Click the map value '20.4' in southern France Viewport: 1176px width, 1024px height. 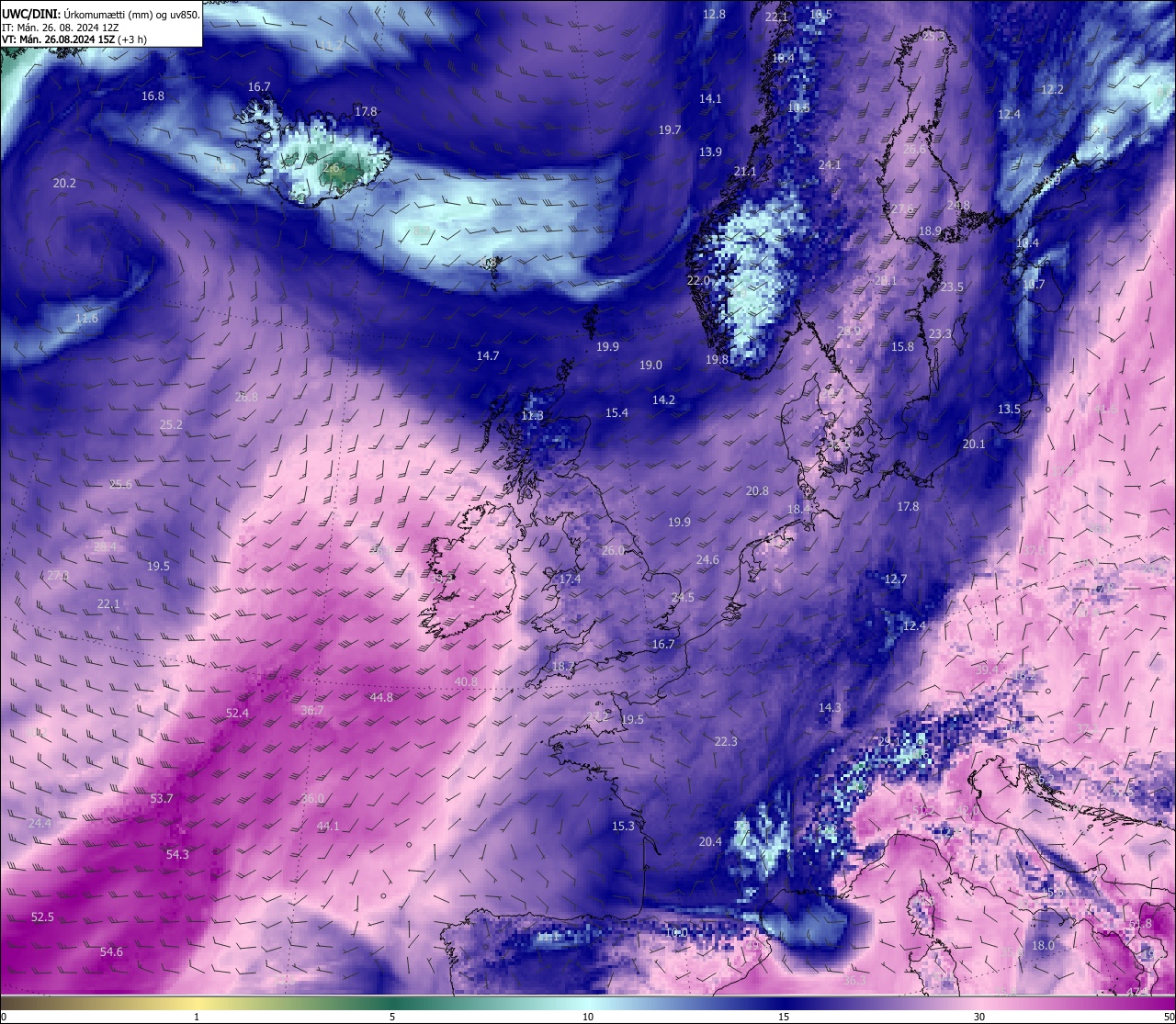click(710, 842)
